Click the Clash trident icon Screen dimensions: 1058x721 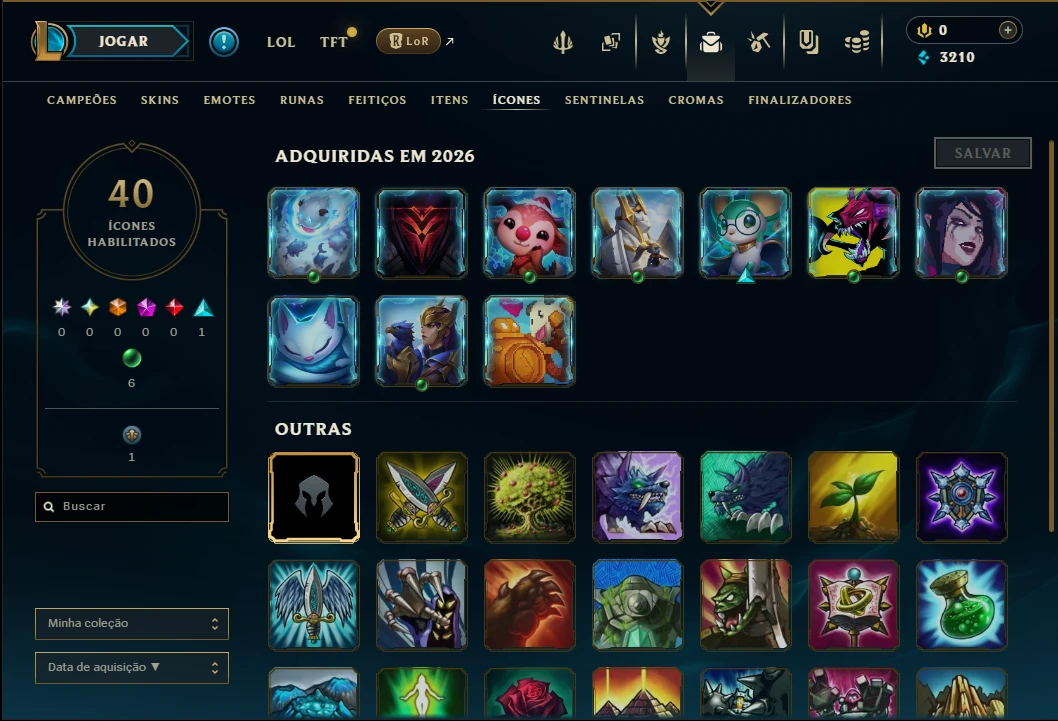pyautogui.click(x=563, y=42)
